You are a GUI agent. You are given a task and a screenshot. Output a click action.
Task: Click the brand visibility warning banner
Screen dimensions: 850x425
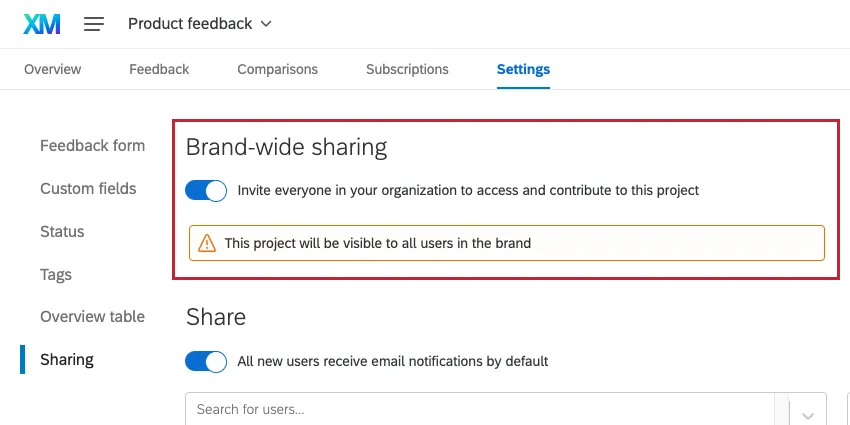pyautogui.click(x=507, y=243)
